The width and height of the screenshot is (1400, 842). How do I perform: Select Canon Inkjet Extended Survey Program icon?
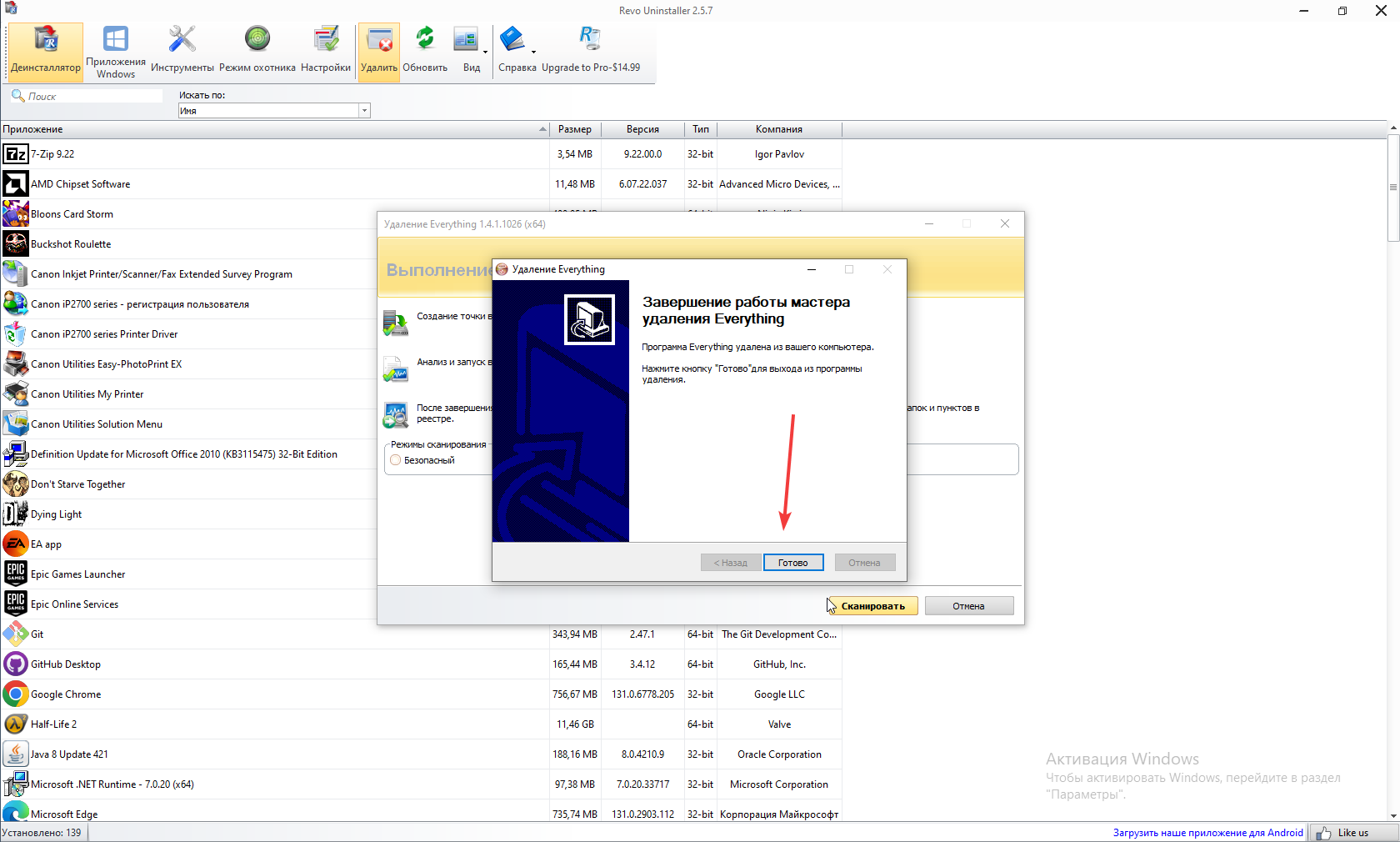point(16,274)
